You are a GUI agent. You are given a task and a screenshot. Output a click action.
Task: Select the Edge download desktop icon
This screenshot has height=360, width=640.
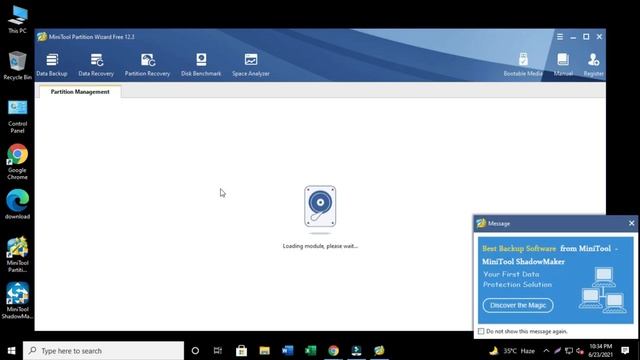[x=17, y=204]
